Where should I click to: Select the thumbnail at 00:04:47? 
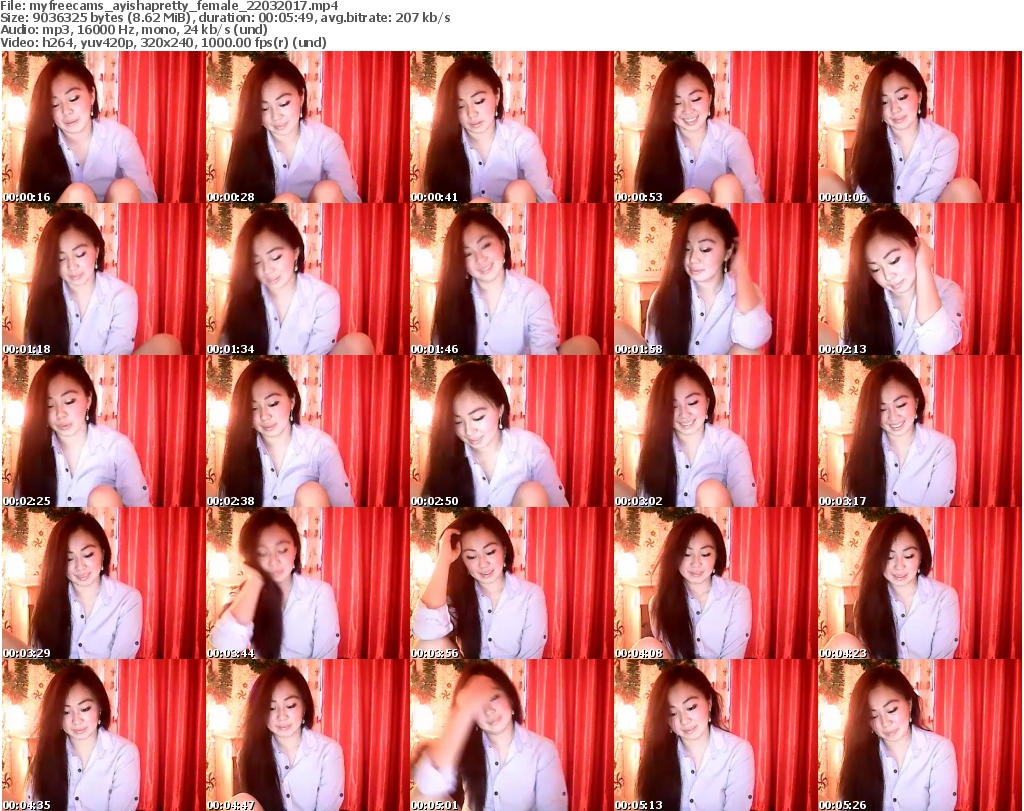click(308, 736)
